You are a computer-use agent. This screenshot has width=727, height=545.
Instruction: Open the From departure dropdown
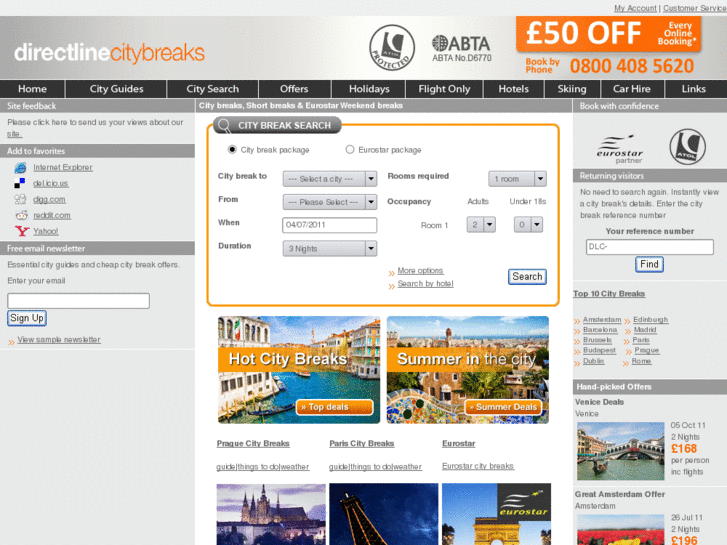tap(330, 202)
